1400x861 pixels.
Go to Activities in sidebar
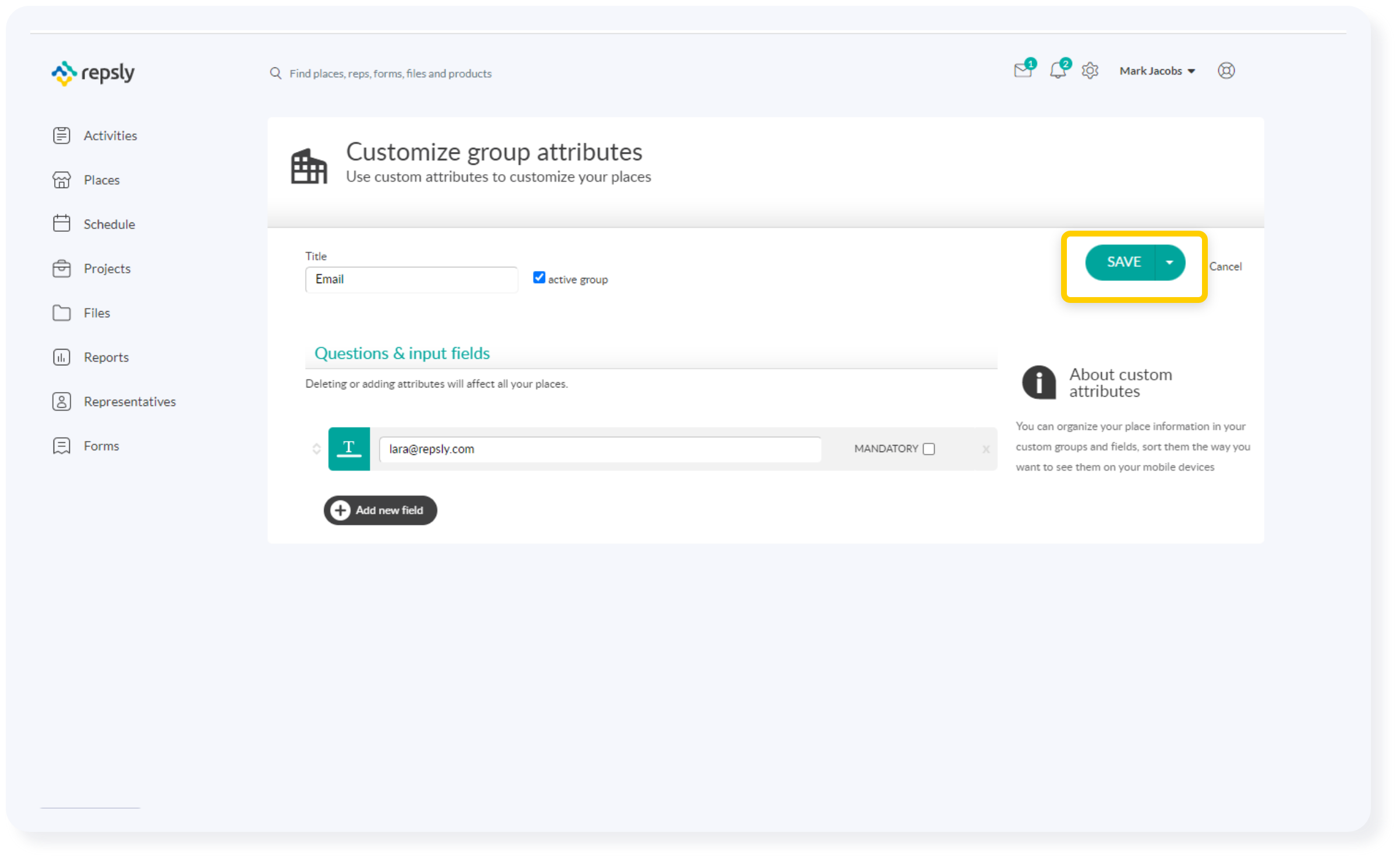click(x=110, y=136)
